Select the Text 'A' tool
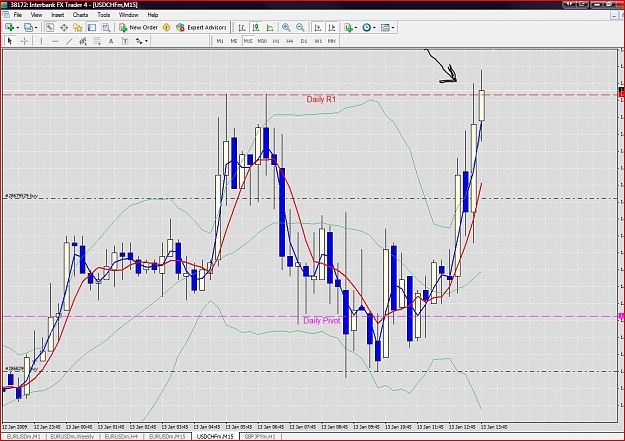The height and width of the screenshot is (441, 625). pyautogui.click(x=111, y=41)
